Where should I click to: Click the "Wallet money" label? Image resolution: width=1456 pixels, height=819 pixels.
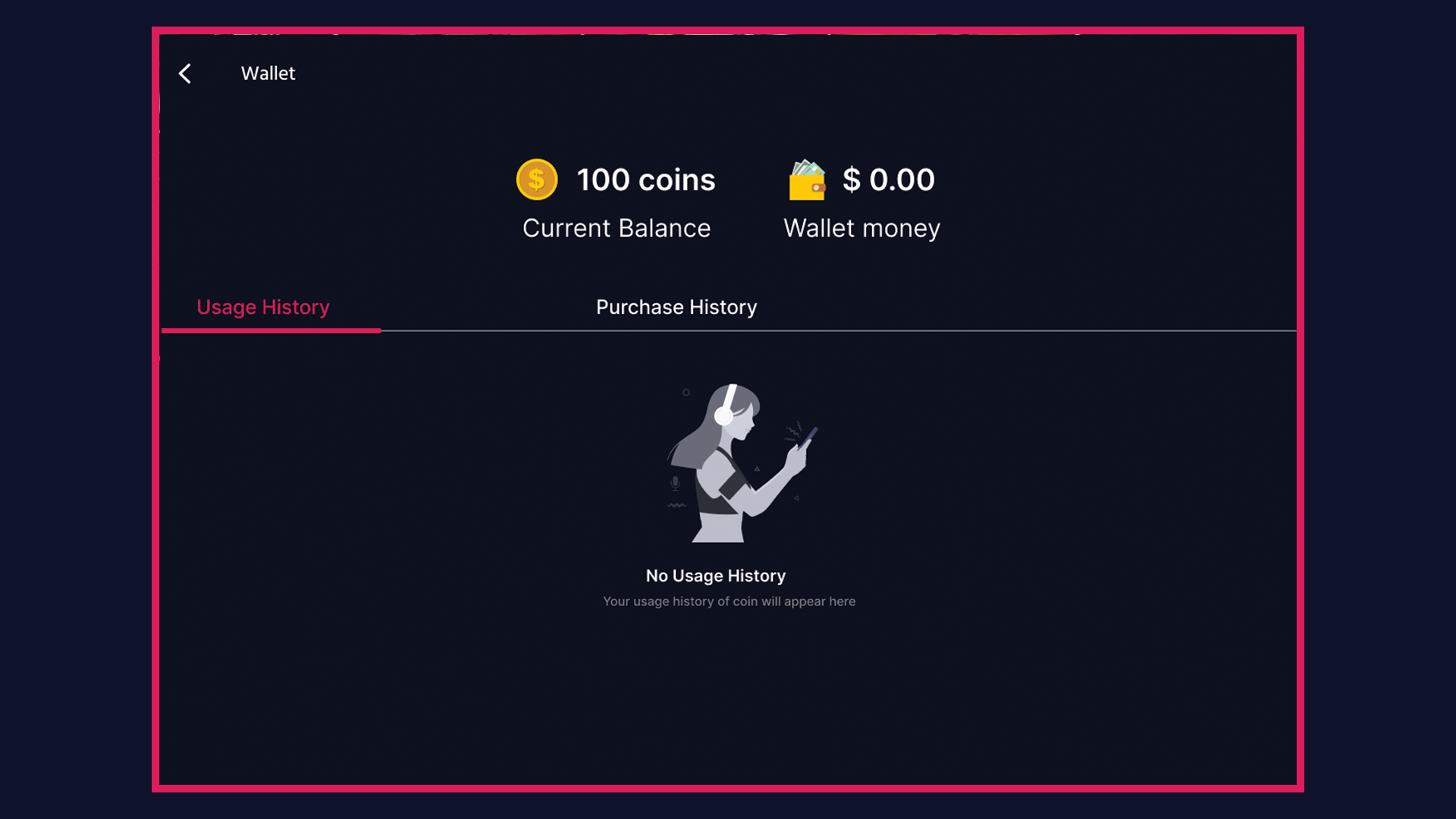click(861, 228)
